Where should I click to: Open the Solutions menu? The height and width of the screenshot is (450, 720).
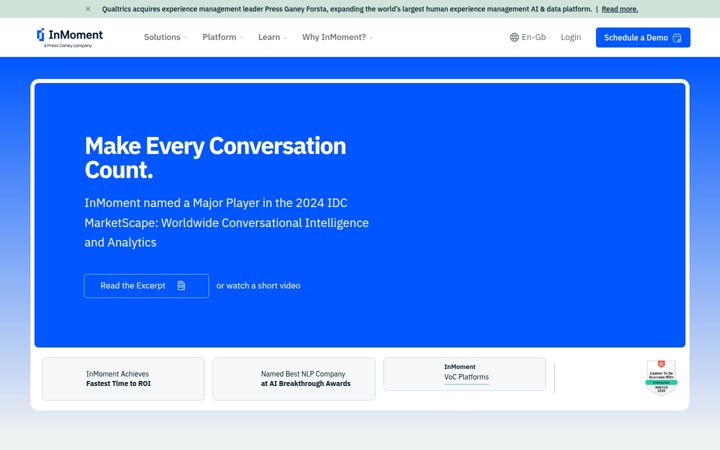click(x=162, y=37)
